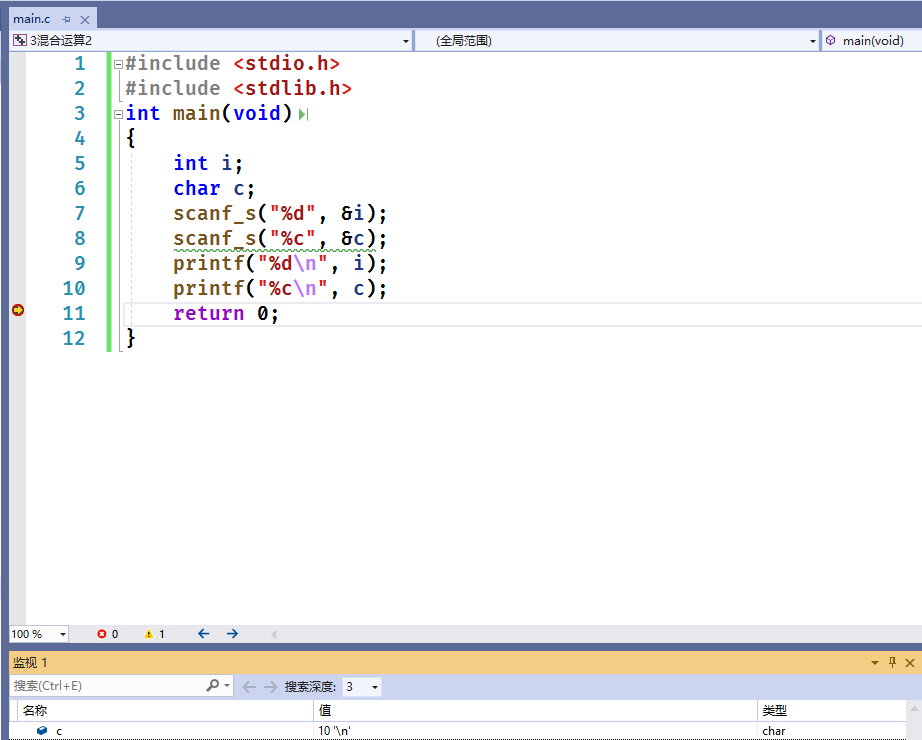Open the watch window options dropdown arrow
The width and height of the screenshot is (922, 740).
pos(875,663)
